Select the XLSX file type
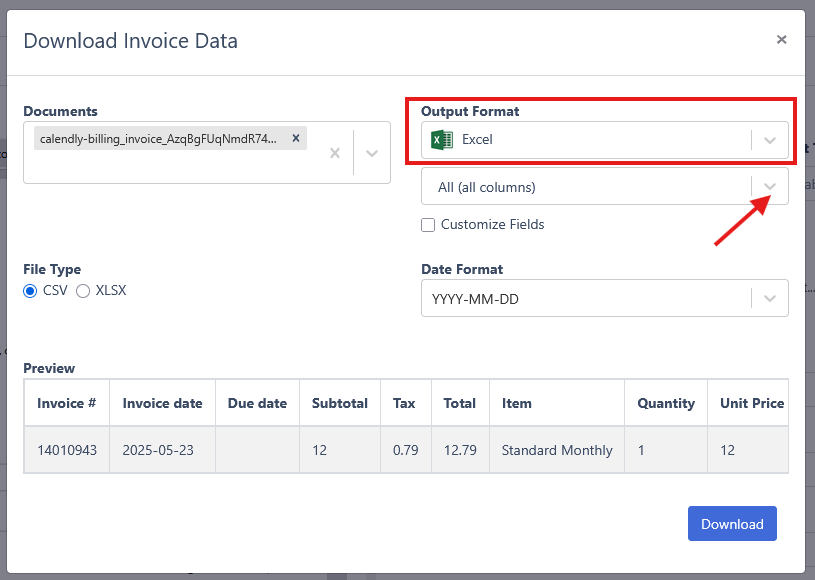815x580 pixels. point(83,291)
